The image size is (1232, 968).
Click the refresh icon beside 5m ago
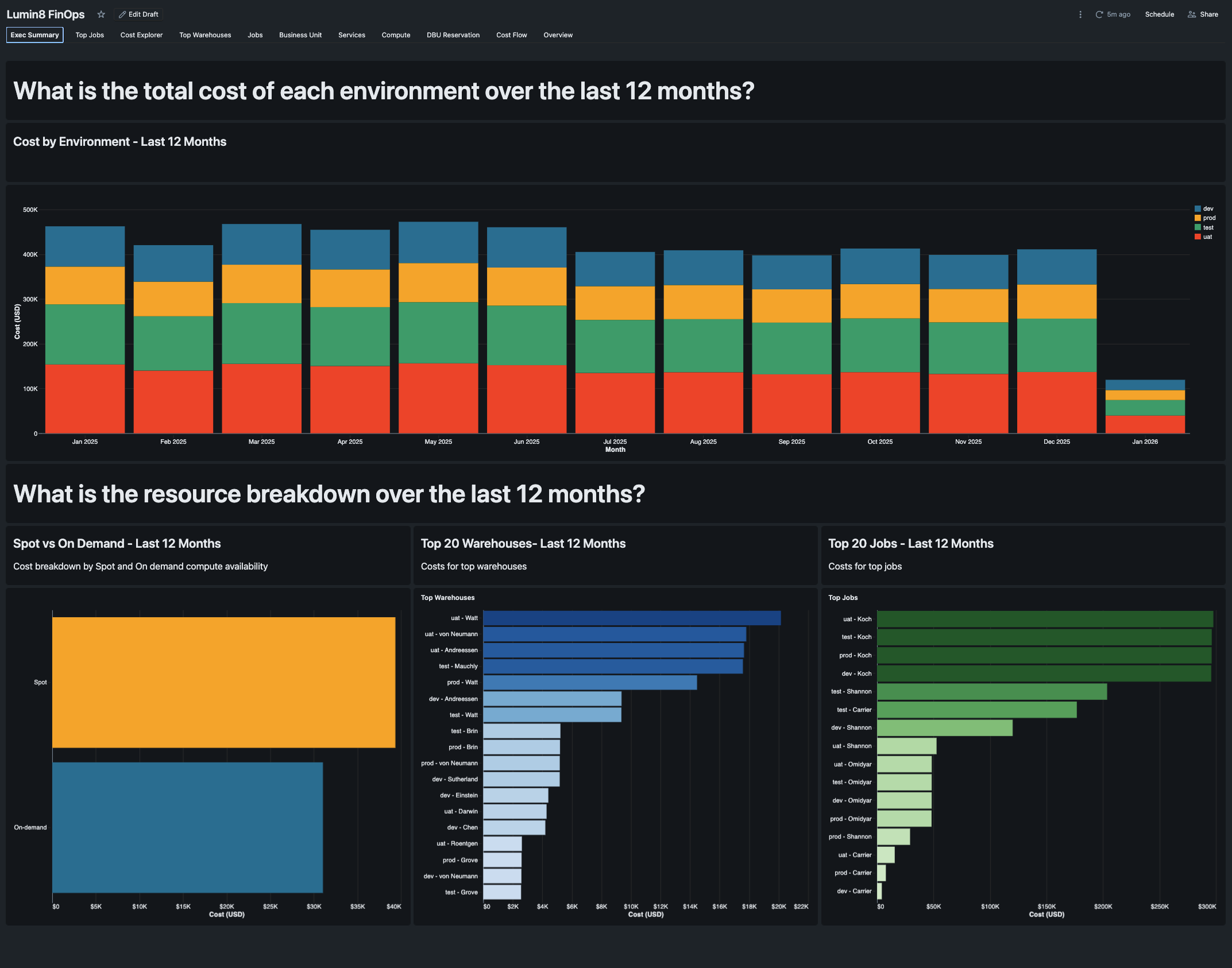point(1099,14)
